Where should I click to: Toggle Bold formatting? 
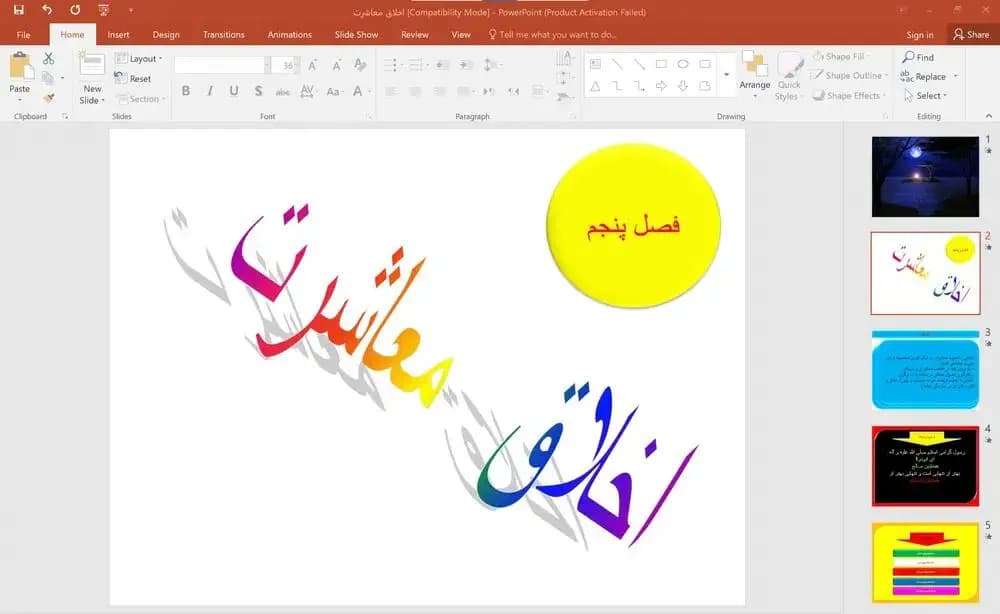point(186,91)
